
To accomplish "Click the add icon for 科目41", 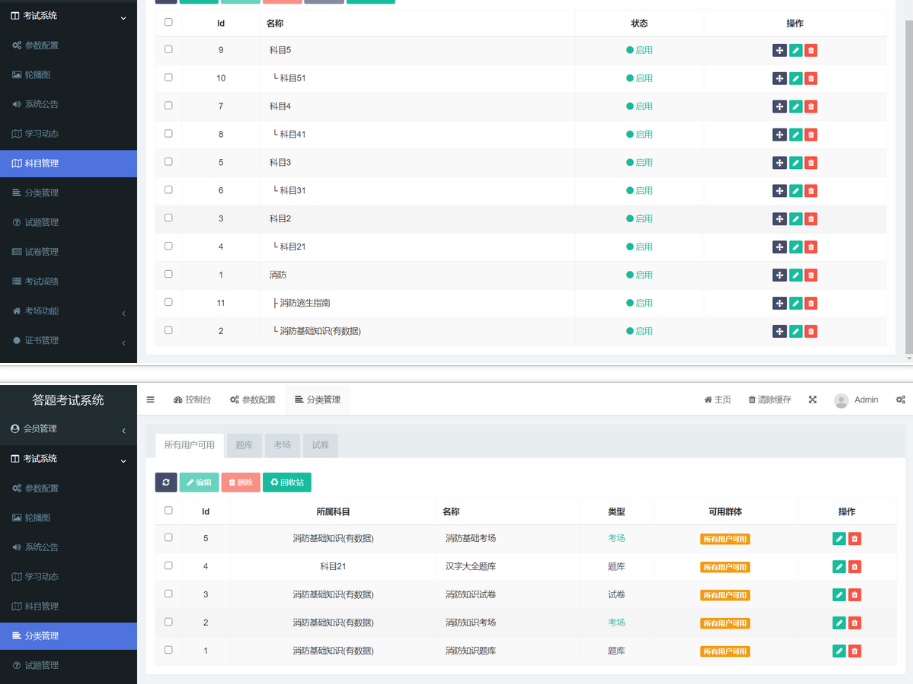I will point(779,134).
